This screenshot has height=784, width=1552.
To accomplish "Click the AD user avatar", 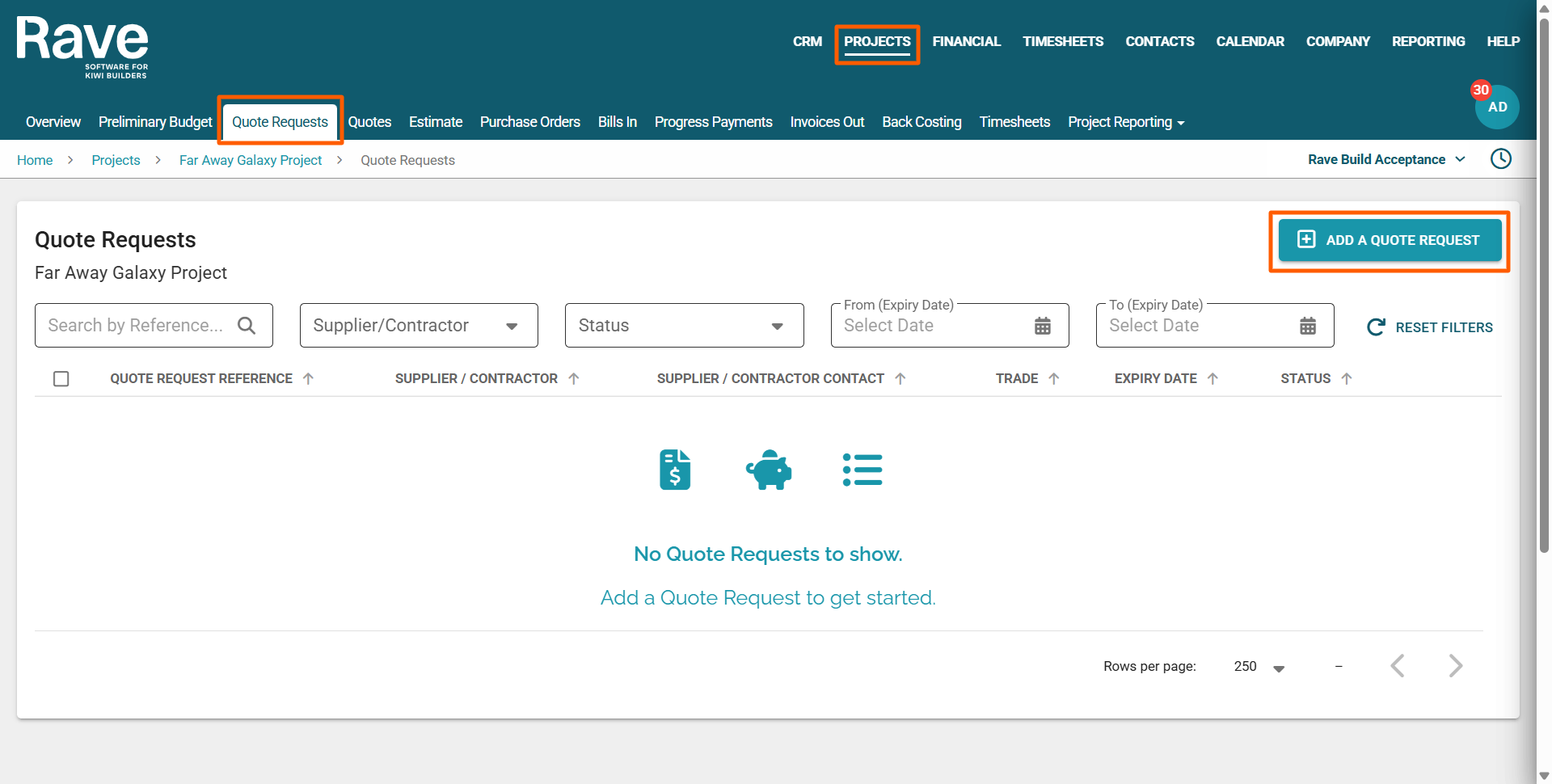I will pyautogui.click(x=1496, y=107).
